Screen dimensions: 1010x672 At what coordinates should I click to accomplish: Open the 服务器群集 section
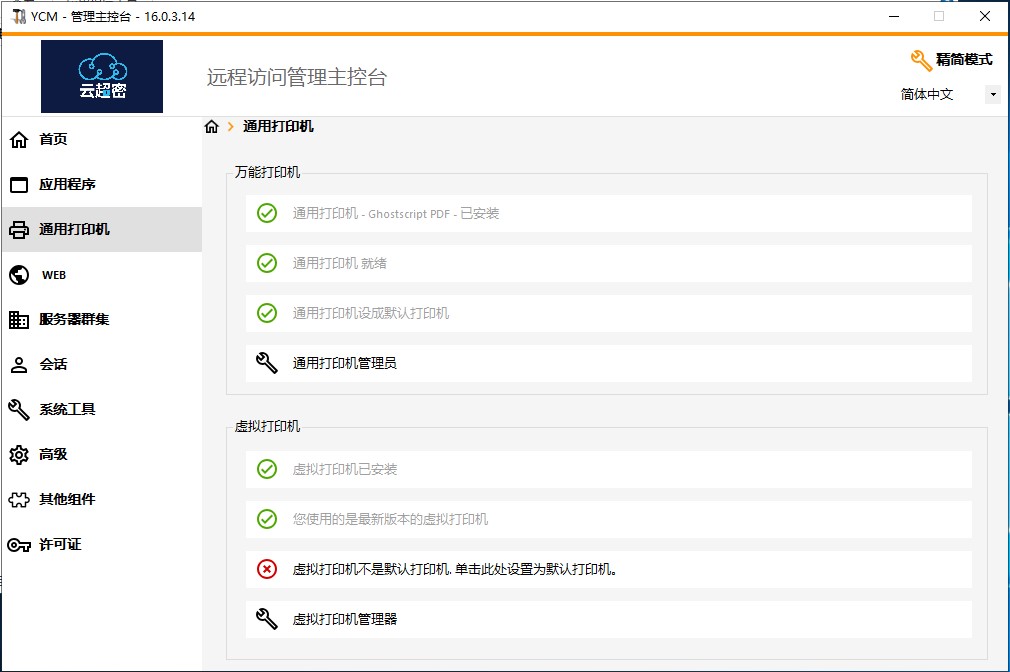[102, 320]
